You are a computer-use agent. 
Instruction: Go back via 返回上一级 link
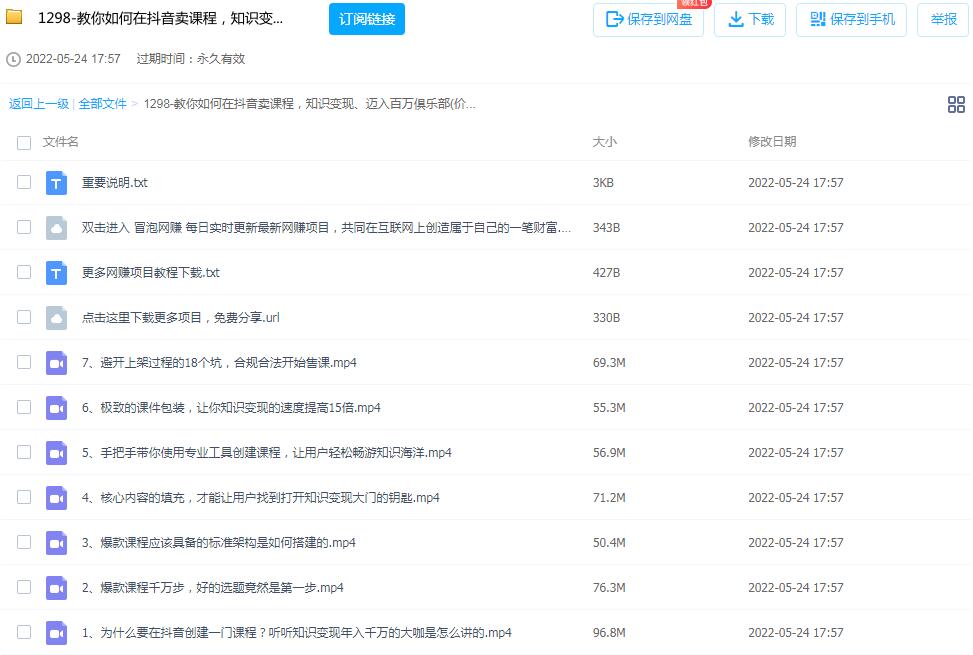pos(38,104)
